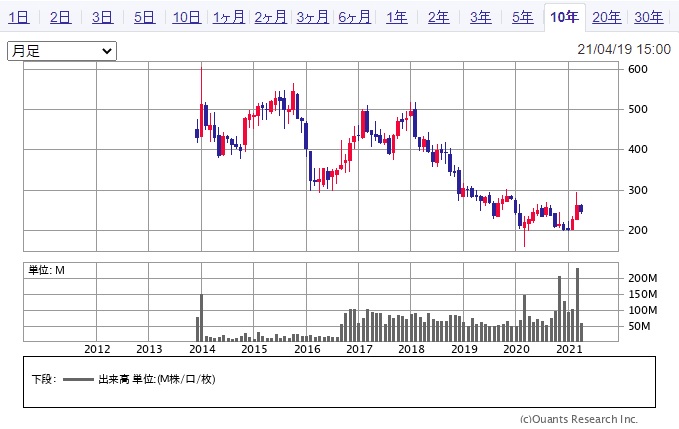Image resolution: width=679 pixels, height=429 pixels.
Task: Open the 5日 chart range
Action: pos(145,17)
